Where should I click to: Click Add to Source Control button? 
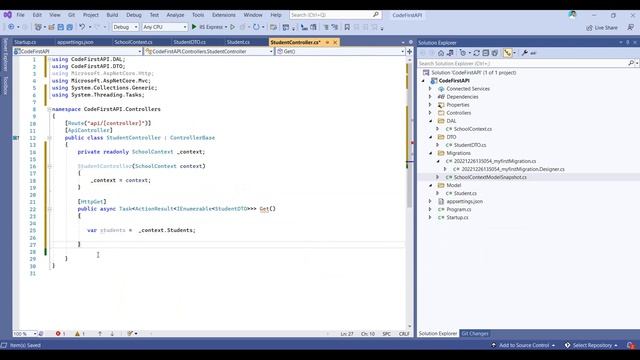524,345
